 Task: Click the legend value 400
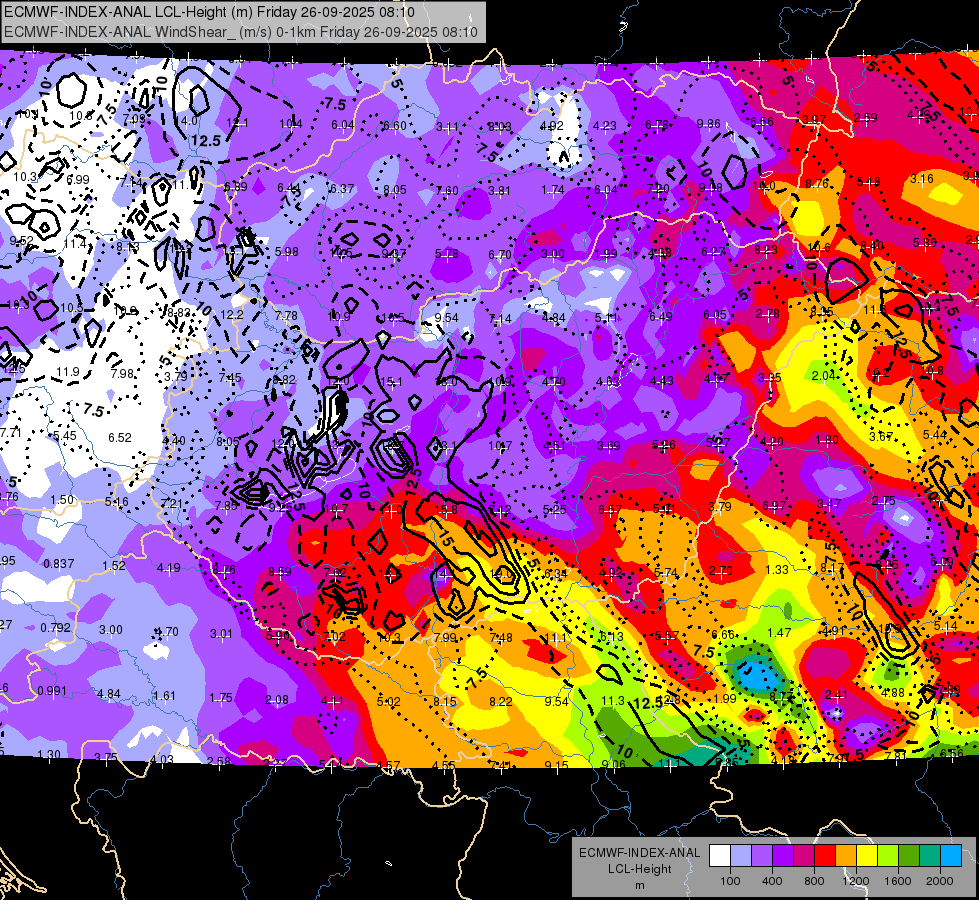772,881
